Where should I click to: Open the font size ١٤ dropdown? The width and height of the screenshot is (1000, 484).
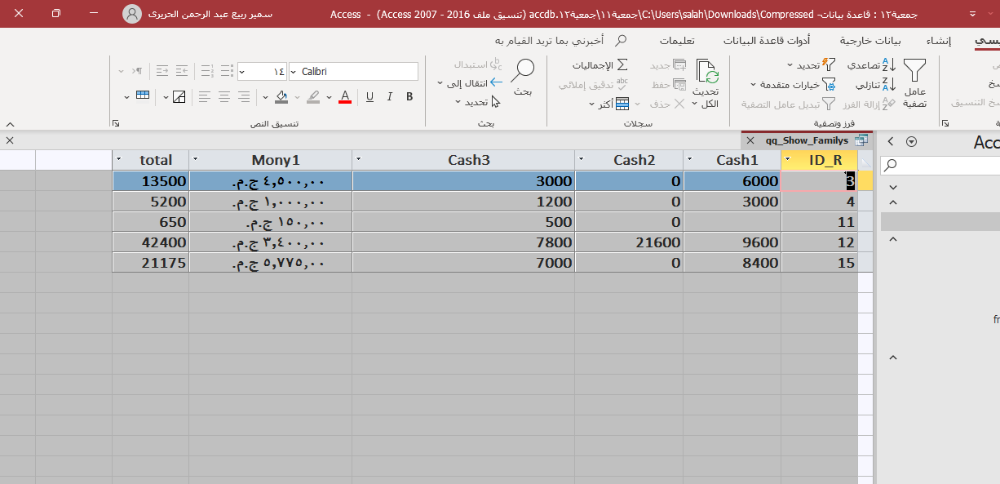click(242, 71)
